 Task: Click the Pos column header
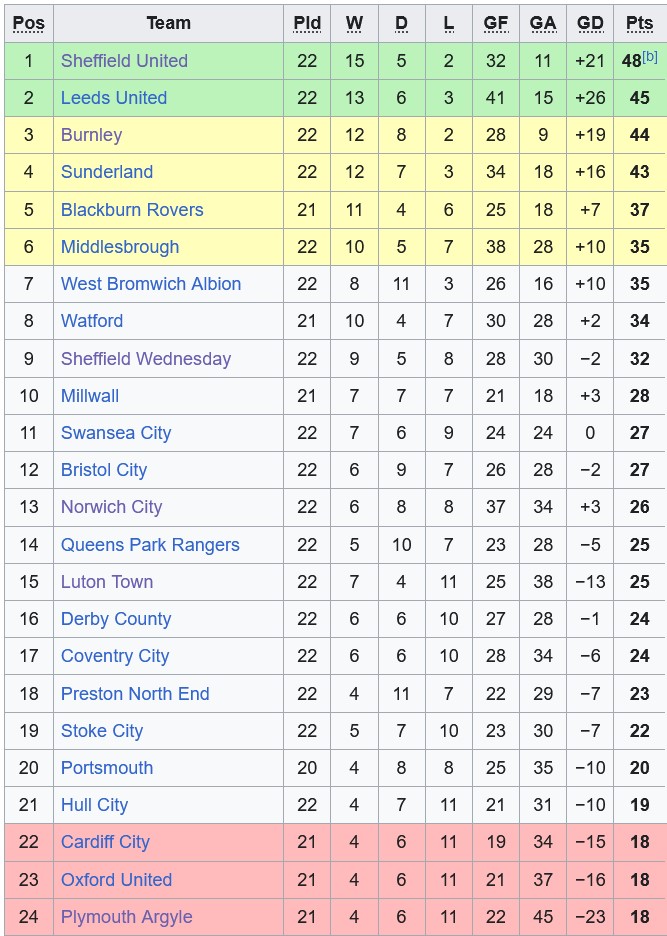(29, 23)
